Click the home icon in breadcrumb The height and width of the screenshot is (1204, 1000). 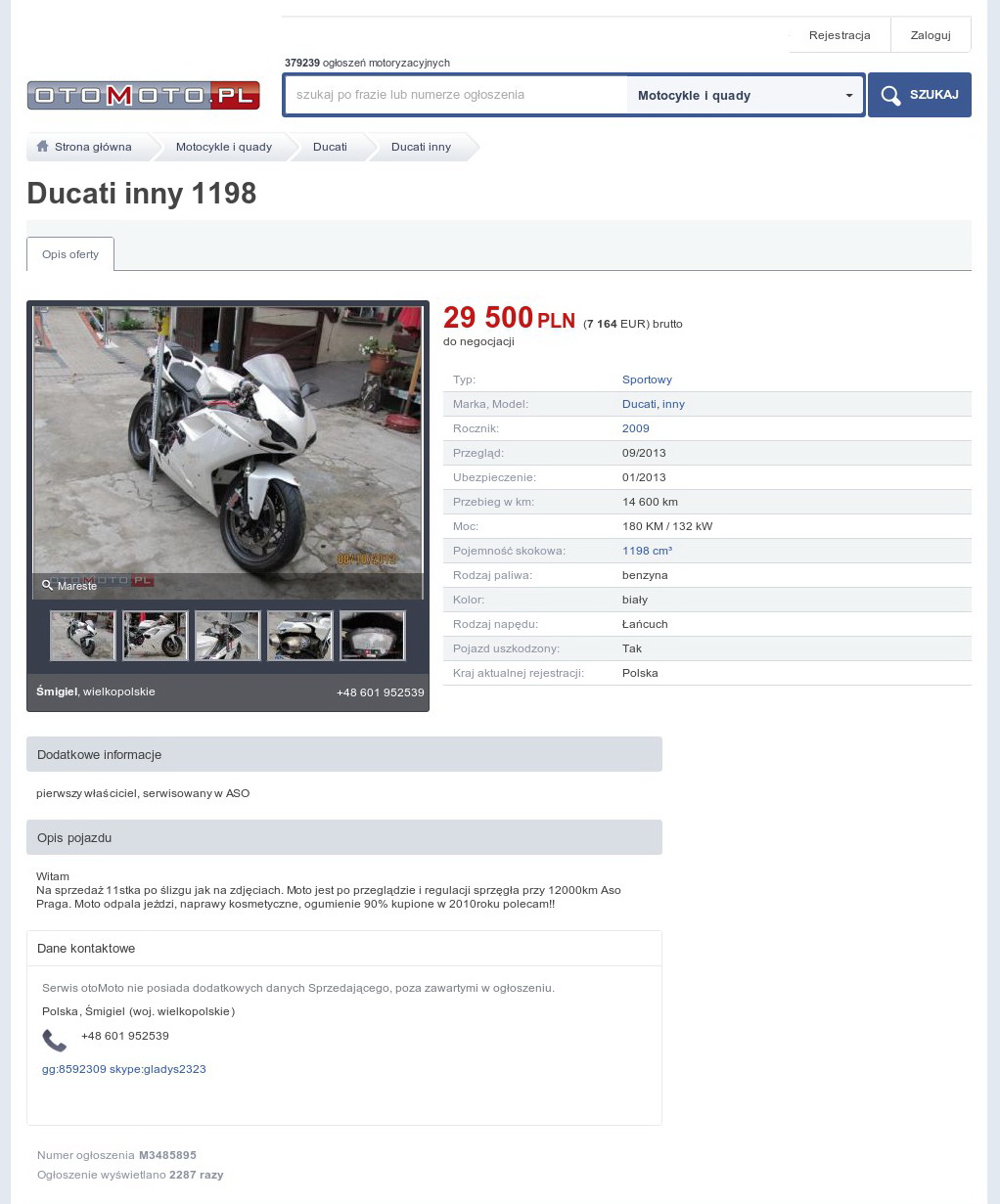42,147
